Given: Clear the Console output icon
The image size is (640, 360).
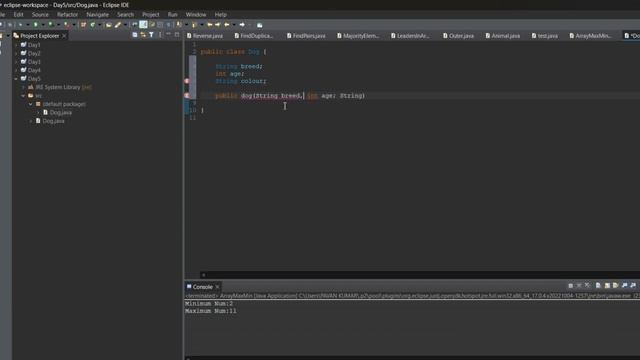Looking at the screenshot, I should pos(598,285).
